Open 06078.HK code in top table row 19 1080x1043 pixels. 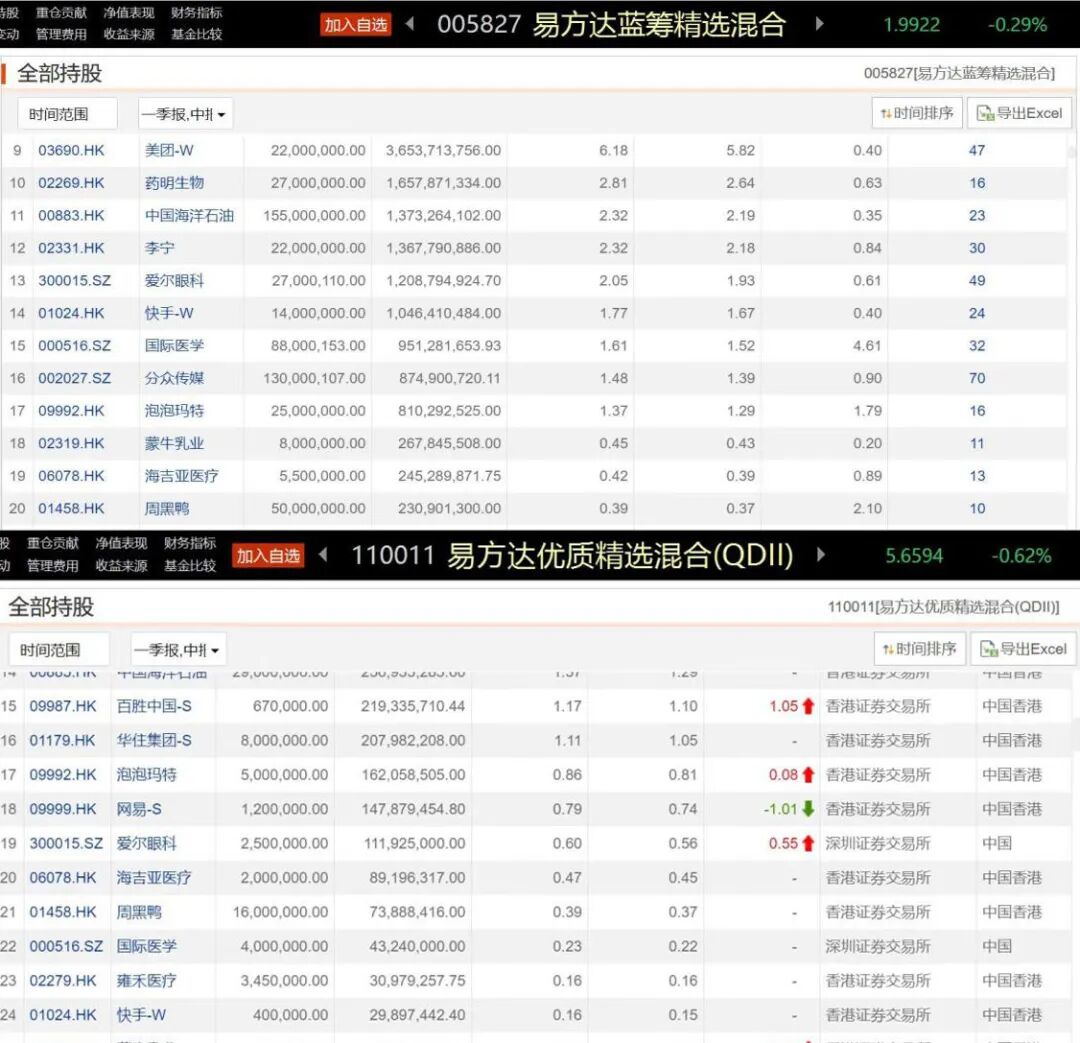[71, 476]
